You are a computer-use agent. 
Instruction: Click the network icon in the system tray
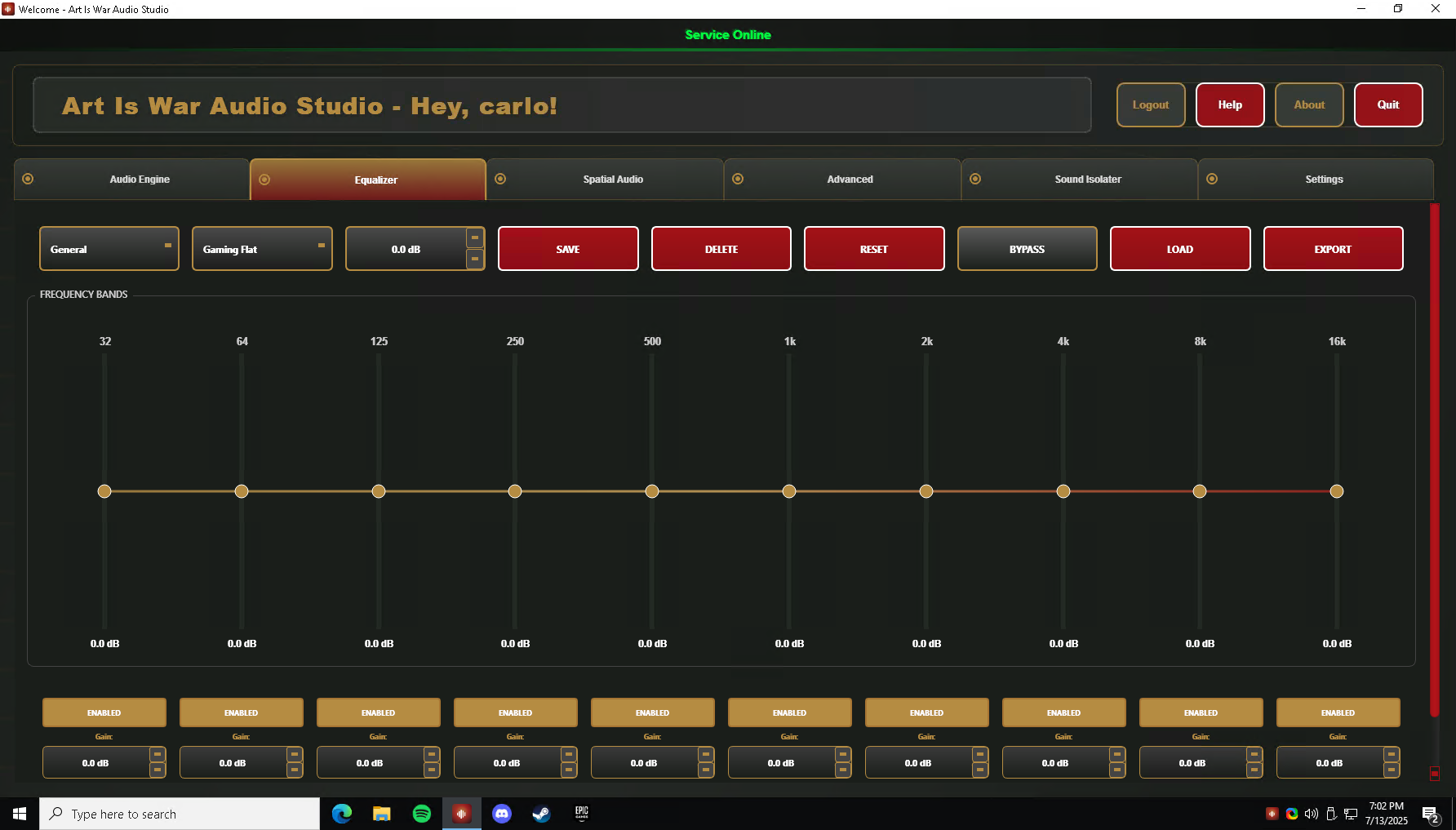point(1351,814)
